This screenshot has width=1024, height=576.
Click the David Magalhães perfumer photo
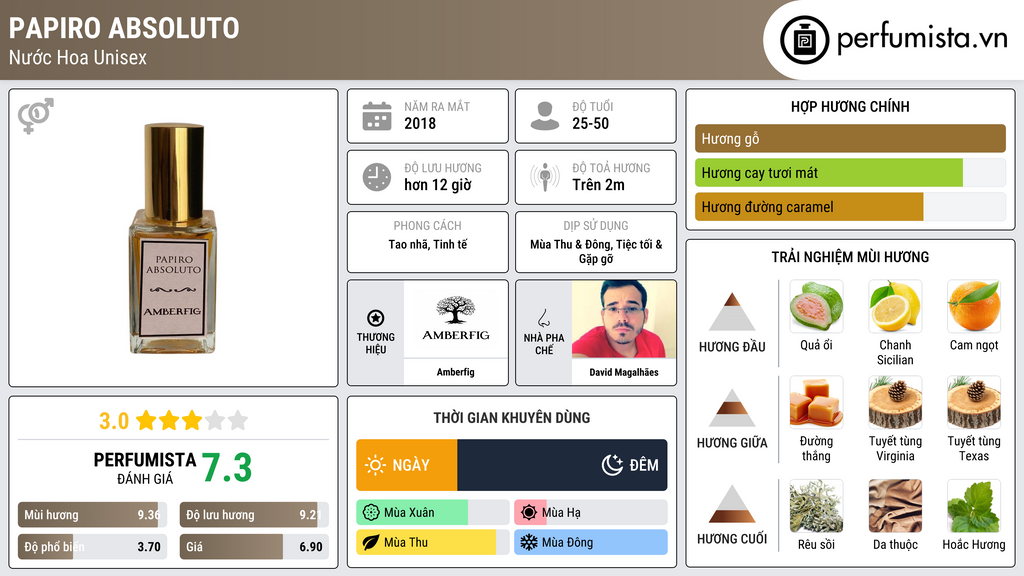624,319
